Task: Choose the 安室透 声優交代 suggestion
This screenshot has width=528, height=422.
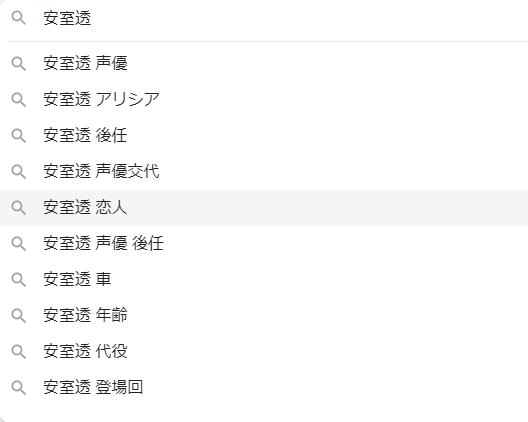Action: 264,171
